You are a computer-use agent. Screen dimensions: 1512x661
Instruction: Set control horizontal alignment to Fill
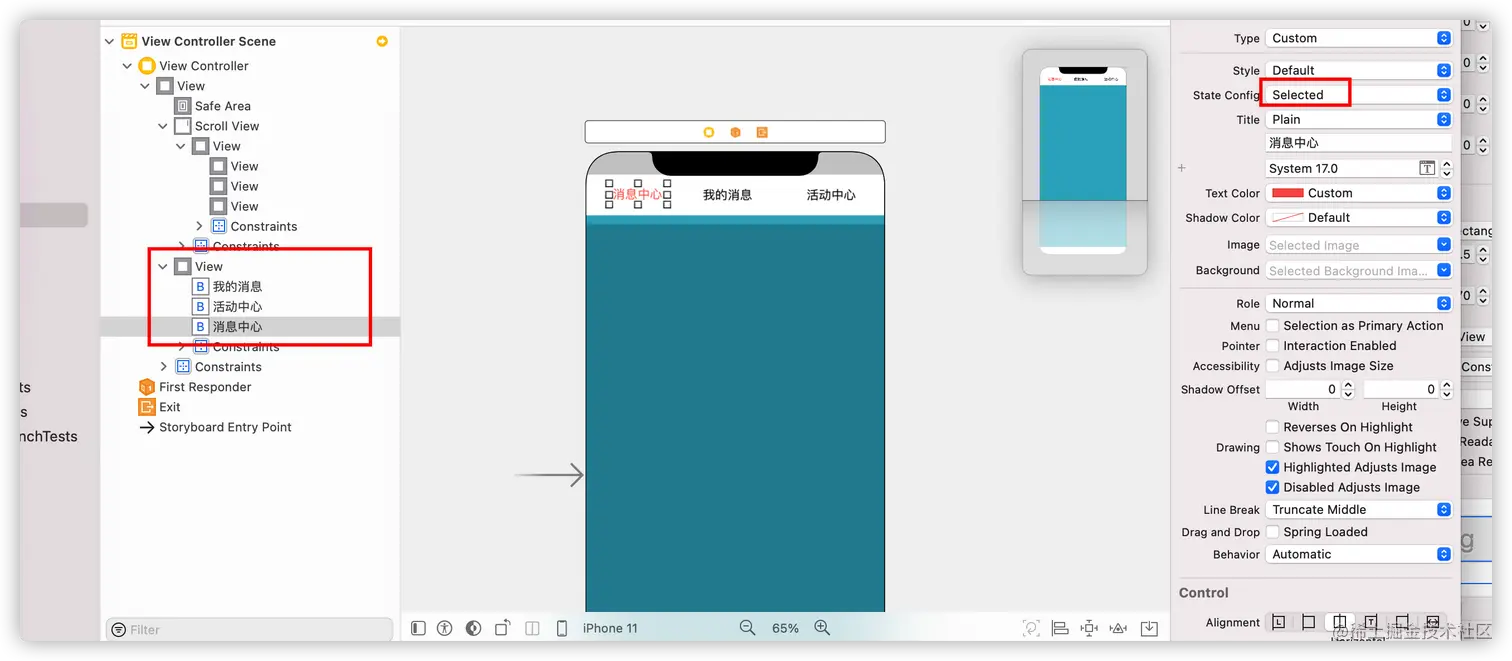coord(1433,622)
